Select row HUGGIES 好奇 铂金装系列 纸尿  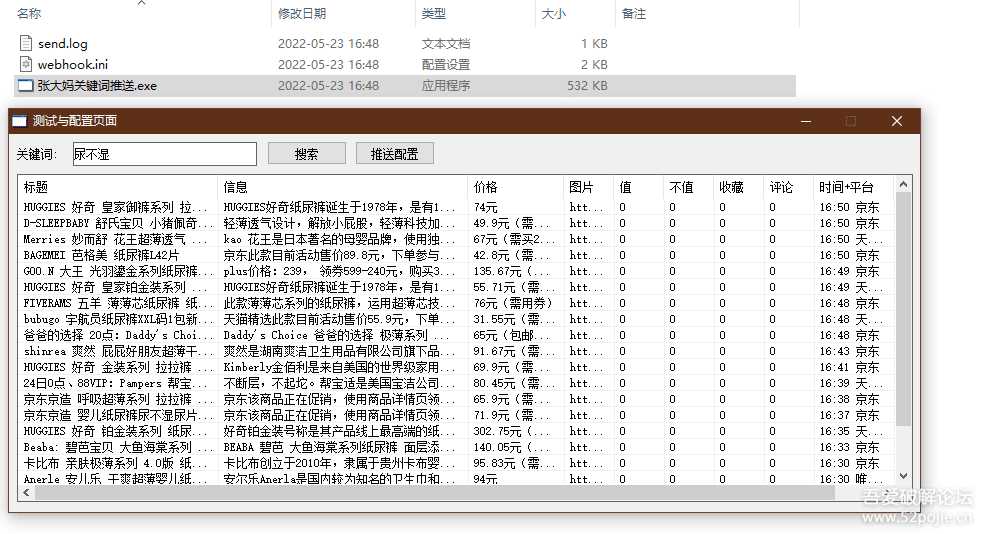457,431
